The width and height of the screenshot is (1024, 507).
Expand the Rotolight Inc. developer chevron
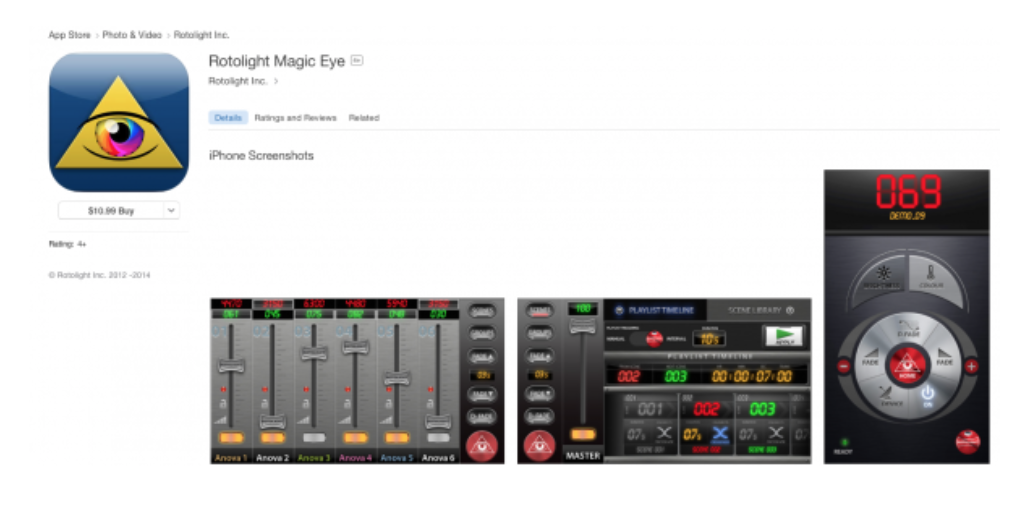pyautogui.click(x=276, y=81)
